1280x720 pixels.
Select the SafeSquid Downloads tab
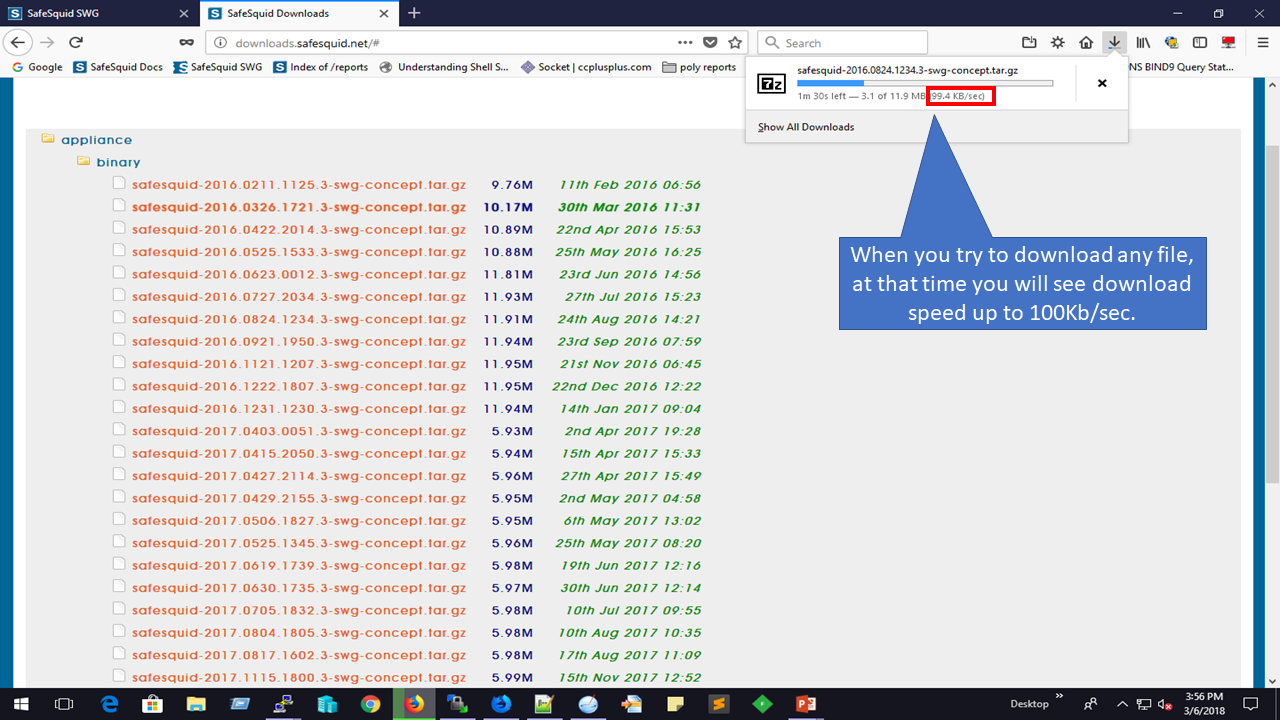(300, 14)
